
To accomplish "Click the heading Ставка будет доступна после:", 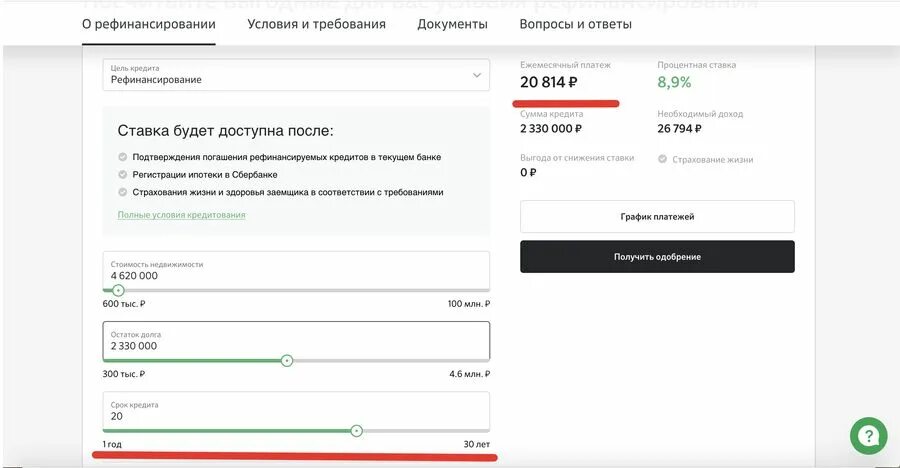I will 226,131.
